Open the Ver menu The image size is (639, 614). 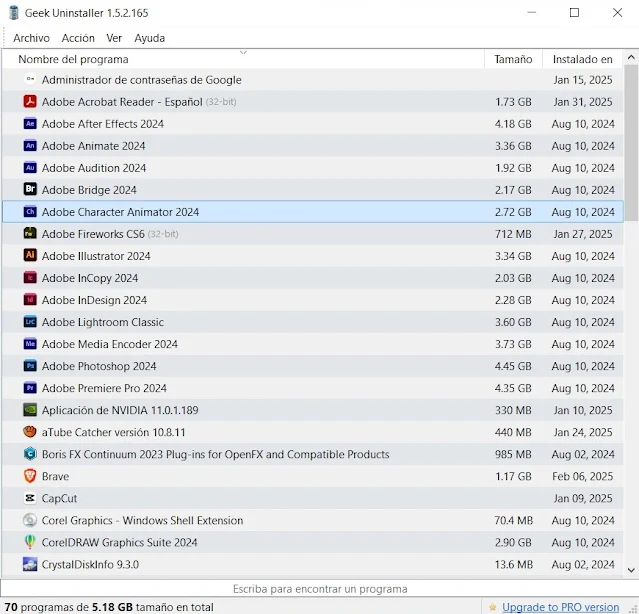click(114, 38)
